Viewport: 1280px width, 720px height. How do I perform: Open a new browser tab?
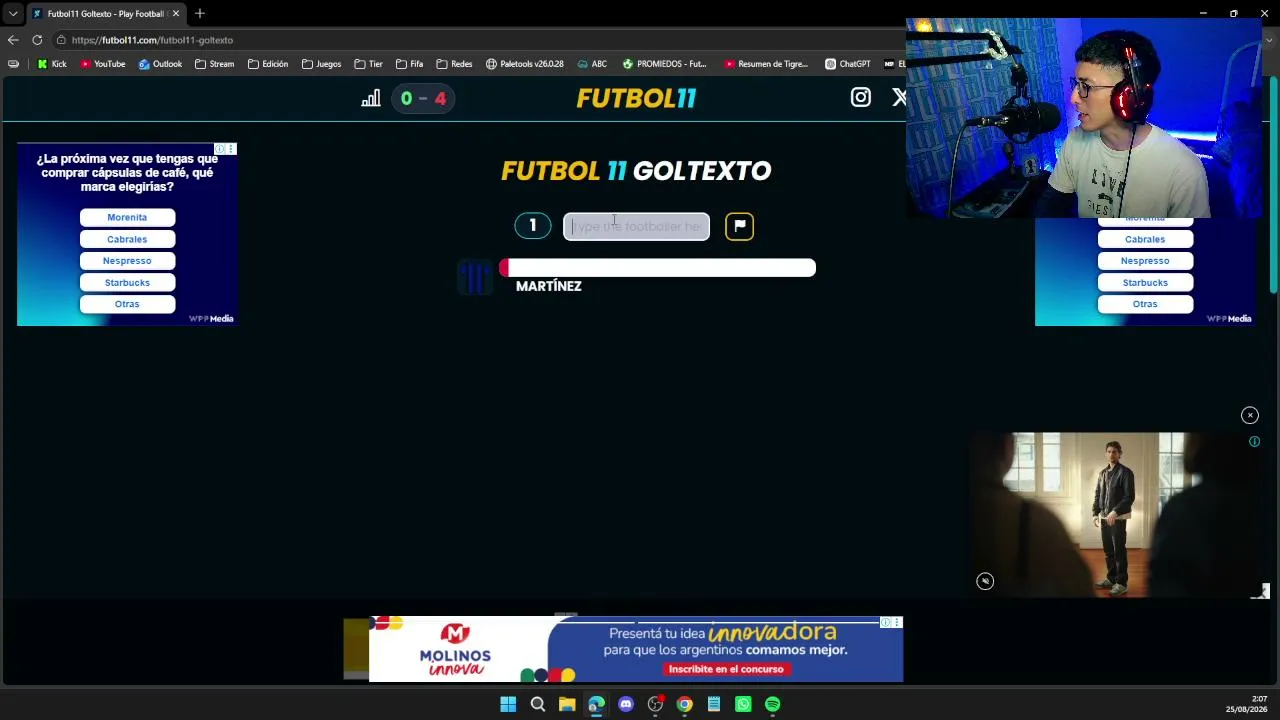click(200, 14)
